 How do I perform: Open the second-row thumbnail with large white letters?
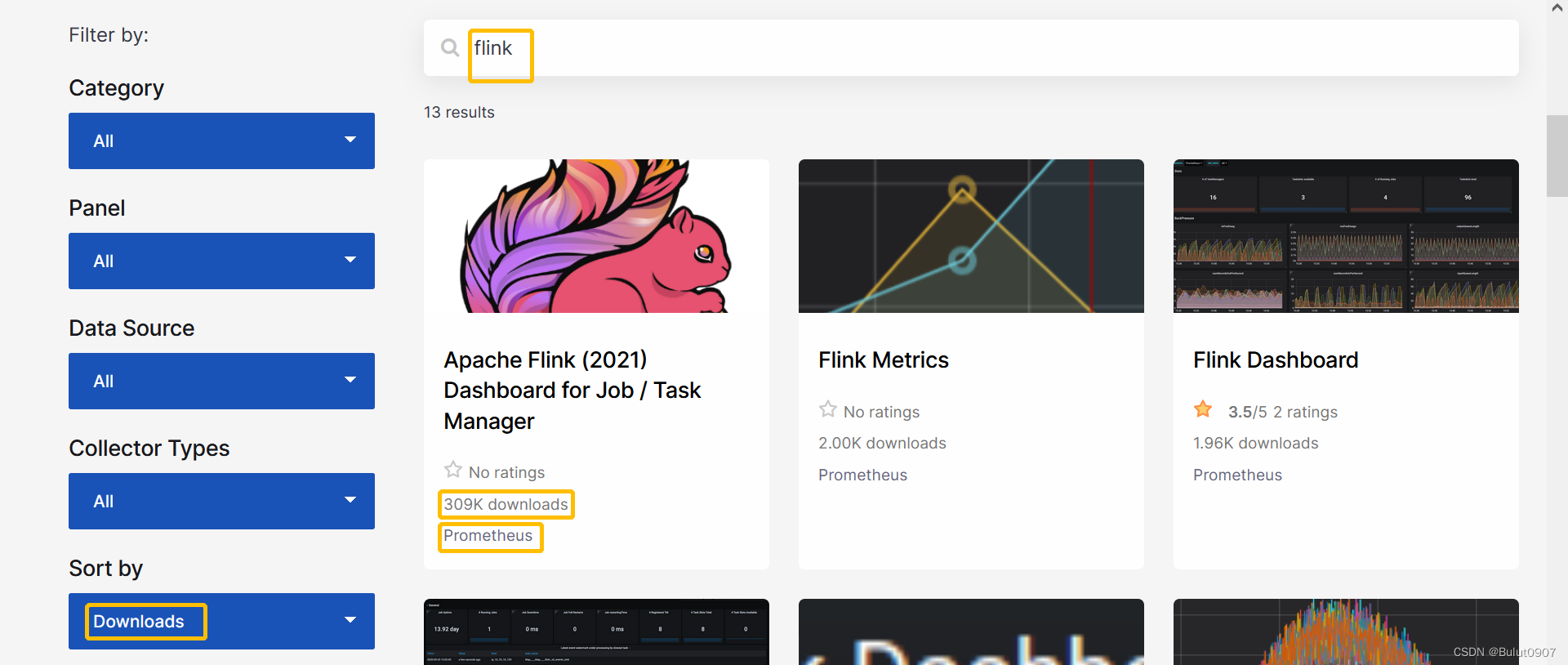[971, 632]
